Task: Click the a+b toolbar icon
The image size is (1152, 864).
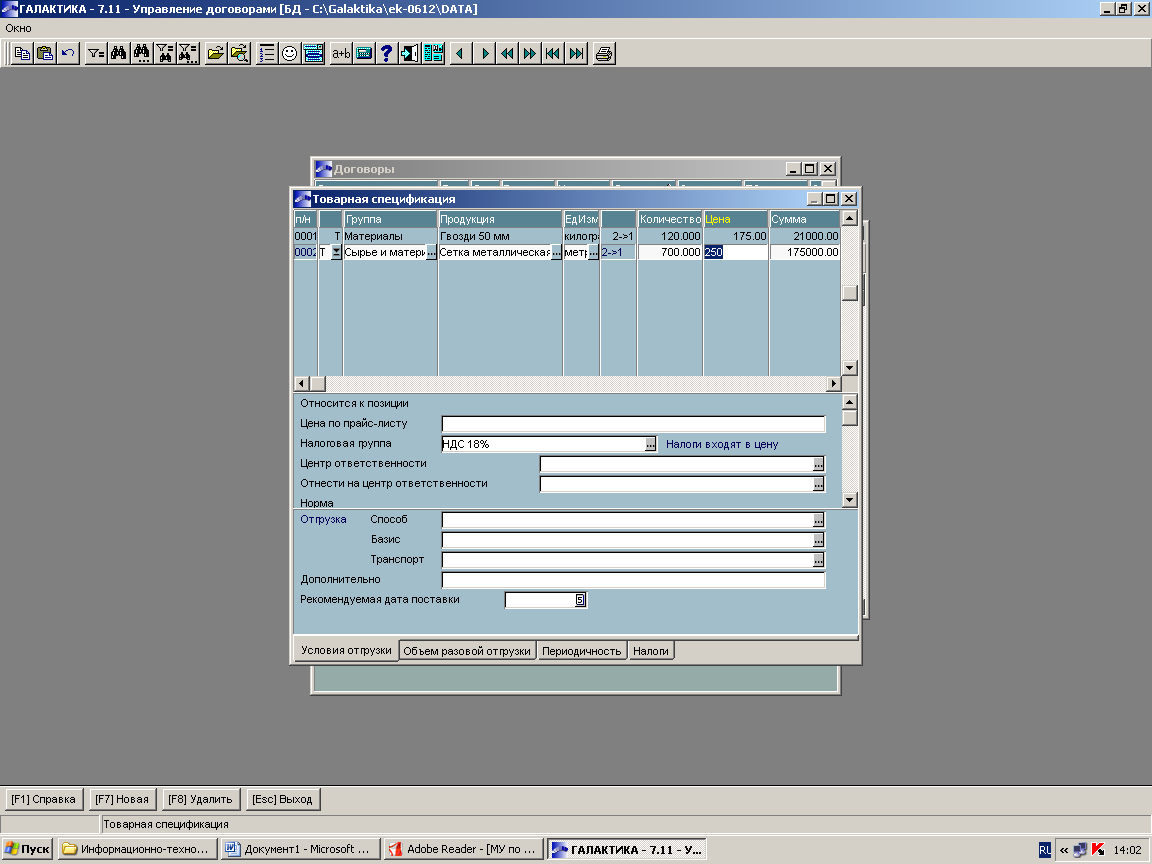Action: tap(341, 54)
